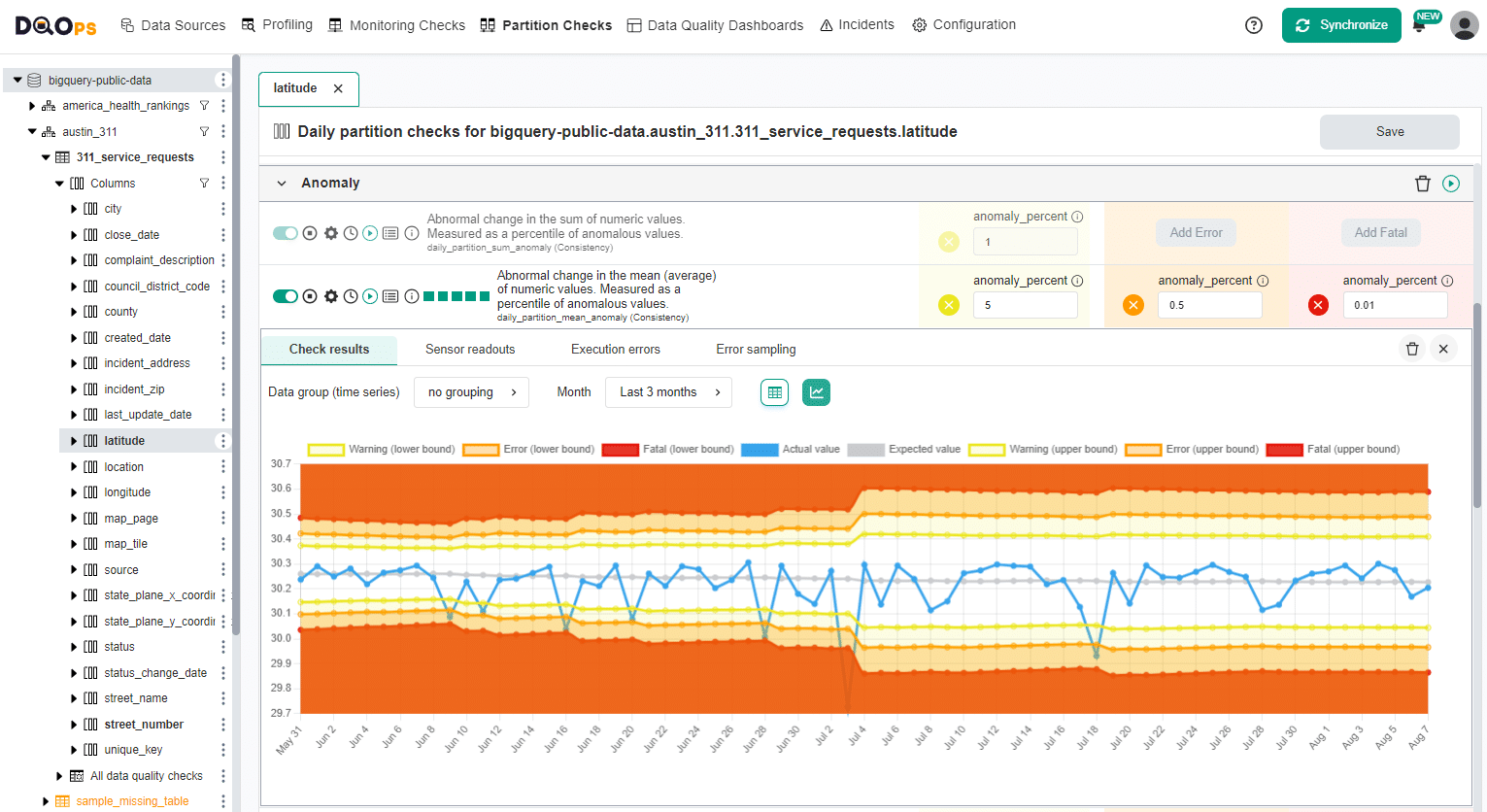Open the Last 3 months dropdown
The image size is (1487, 812).
pos(668,392)
